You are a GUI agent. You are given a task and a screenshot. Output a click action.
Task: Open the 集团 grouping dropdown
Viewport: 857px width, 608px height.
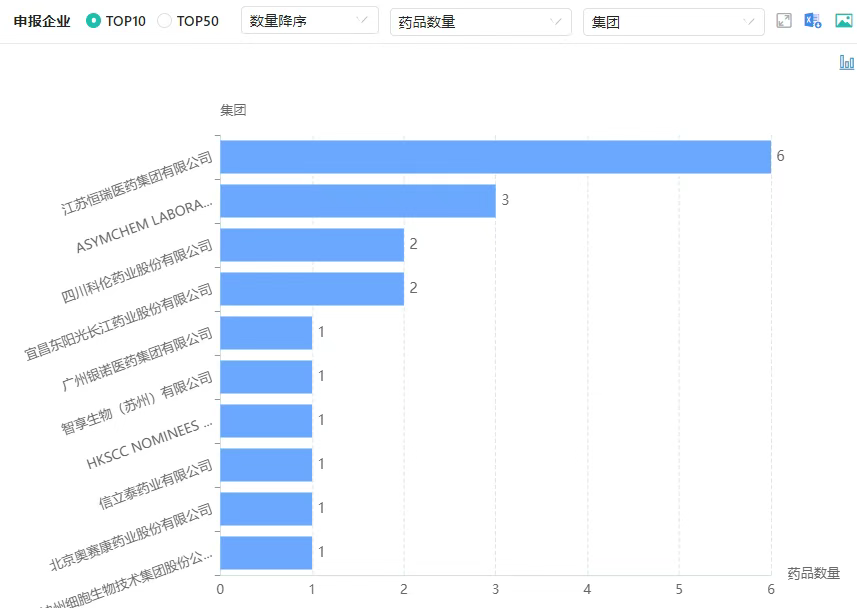tap(673, 22)
